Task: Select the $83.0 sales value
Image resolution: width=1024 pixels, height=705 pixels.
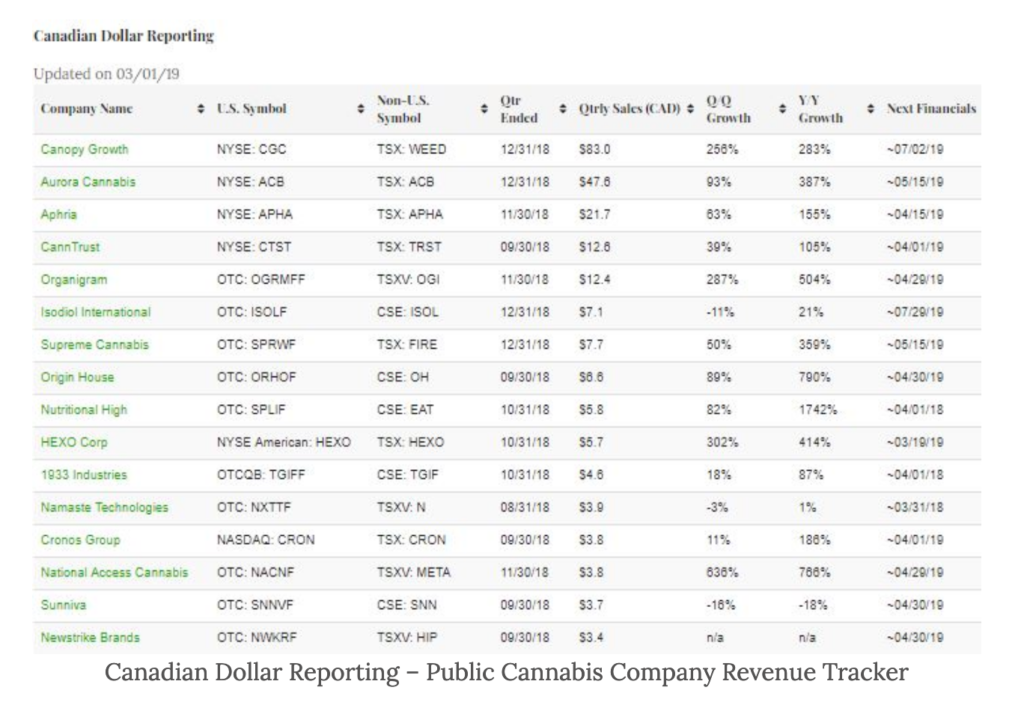Action: click(594, 149)
